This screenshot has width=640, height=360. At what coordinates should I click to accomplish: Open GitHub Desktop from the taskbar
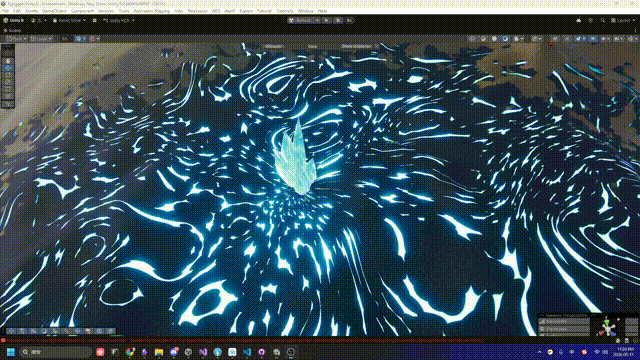pyautogui.click(x=261, y=352)
